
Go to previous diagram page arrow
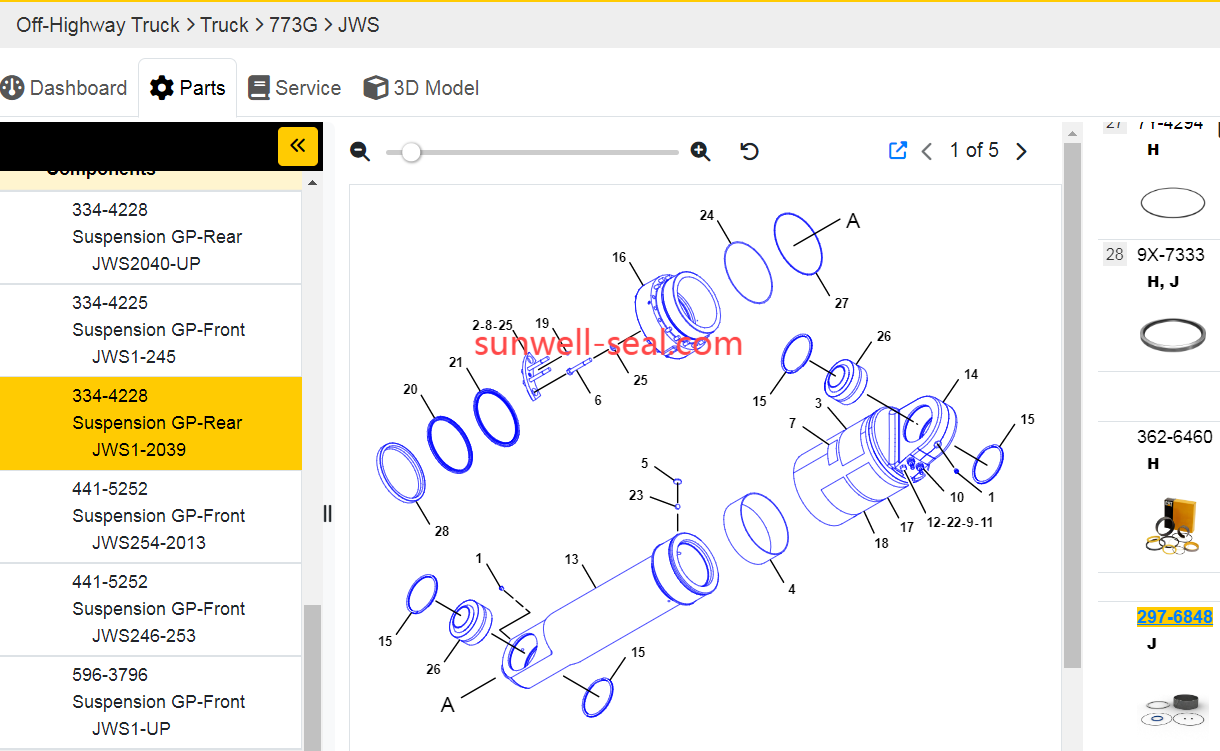[927, 151]
